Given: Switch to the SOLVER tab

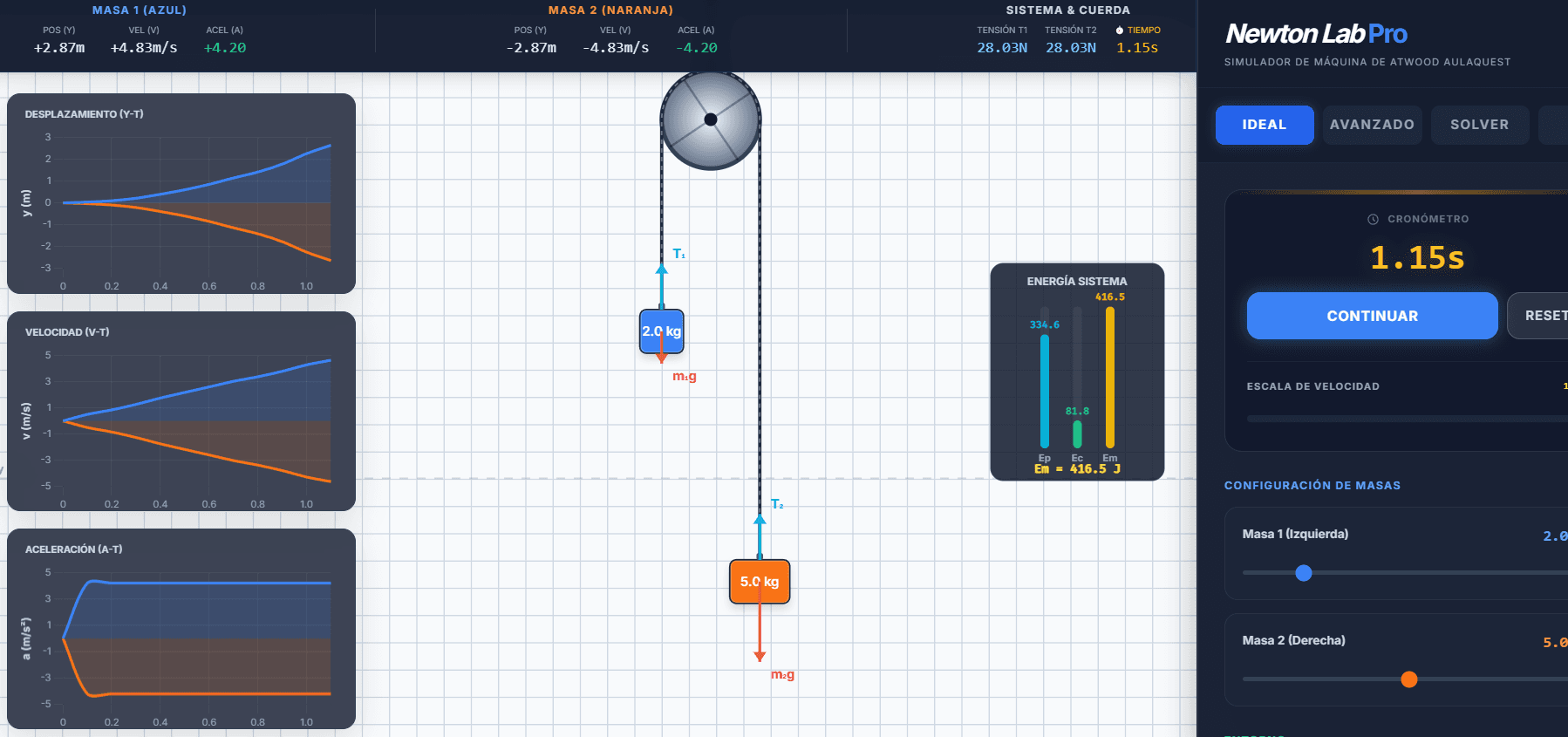Looking at the screenshot, I should 1480,125.
